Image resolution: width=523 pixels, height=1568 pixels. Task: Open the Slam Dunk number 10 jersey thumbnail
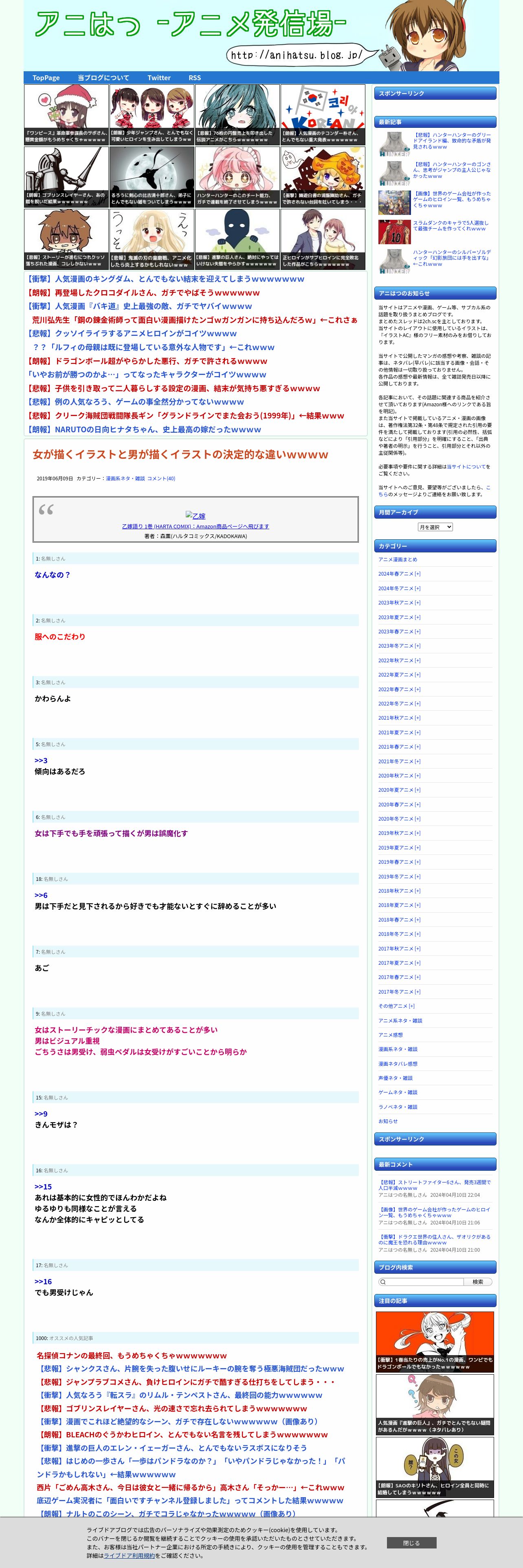pos(395,232)
